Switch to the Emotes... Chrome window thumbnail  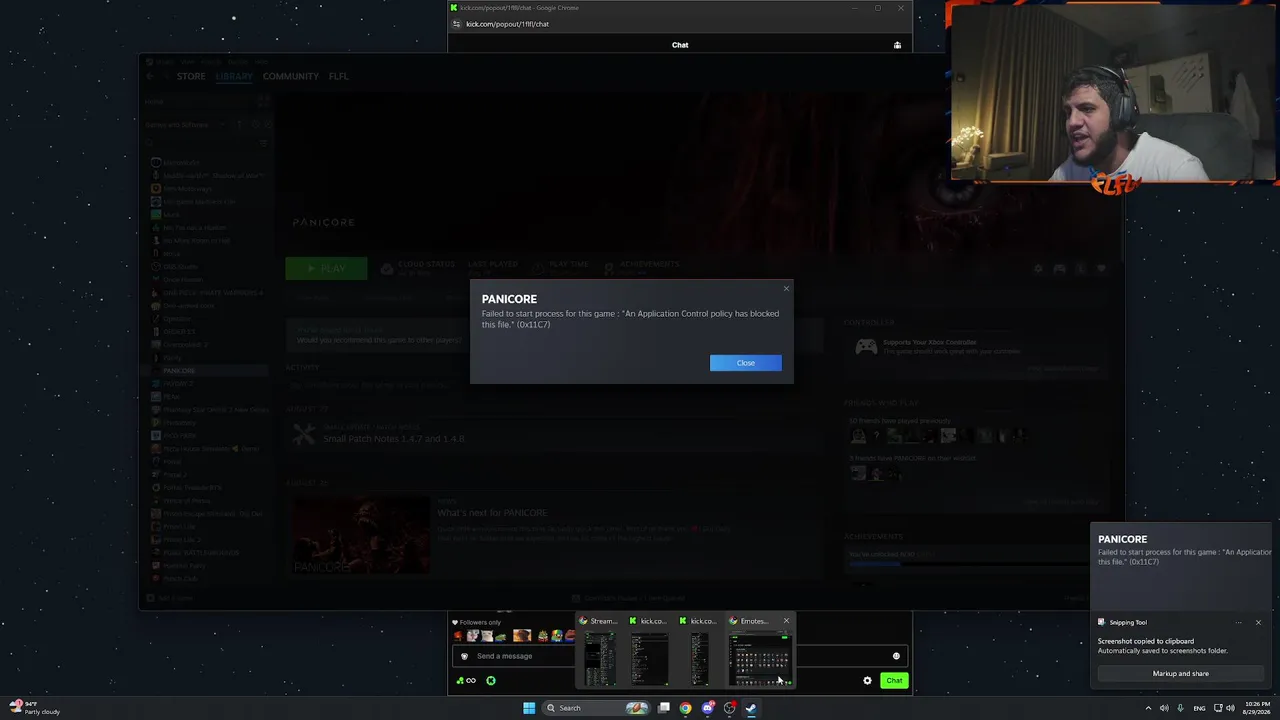pos(759,650)
